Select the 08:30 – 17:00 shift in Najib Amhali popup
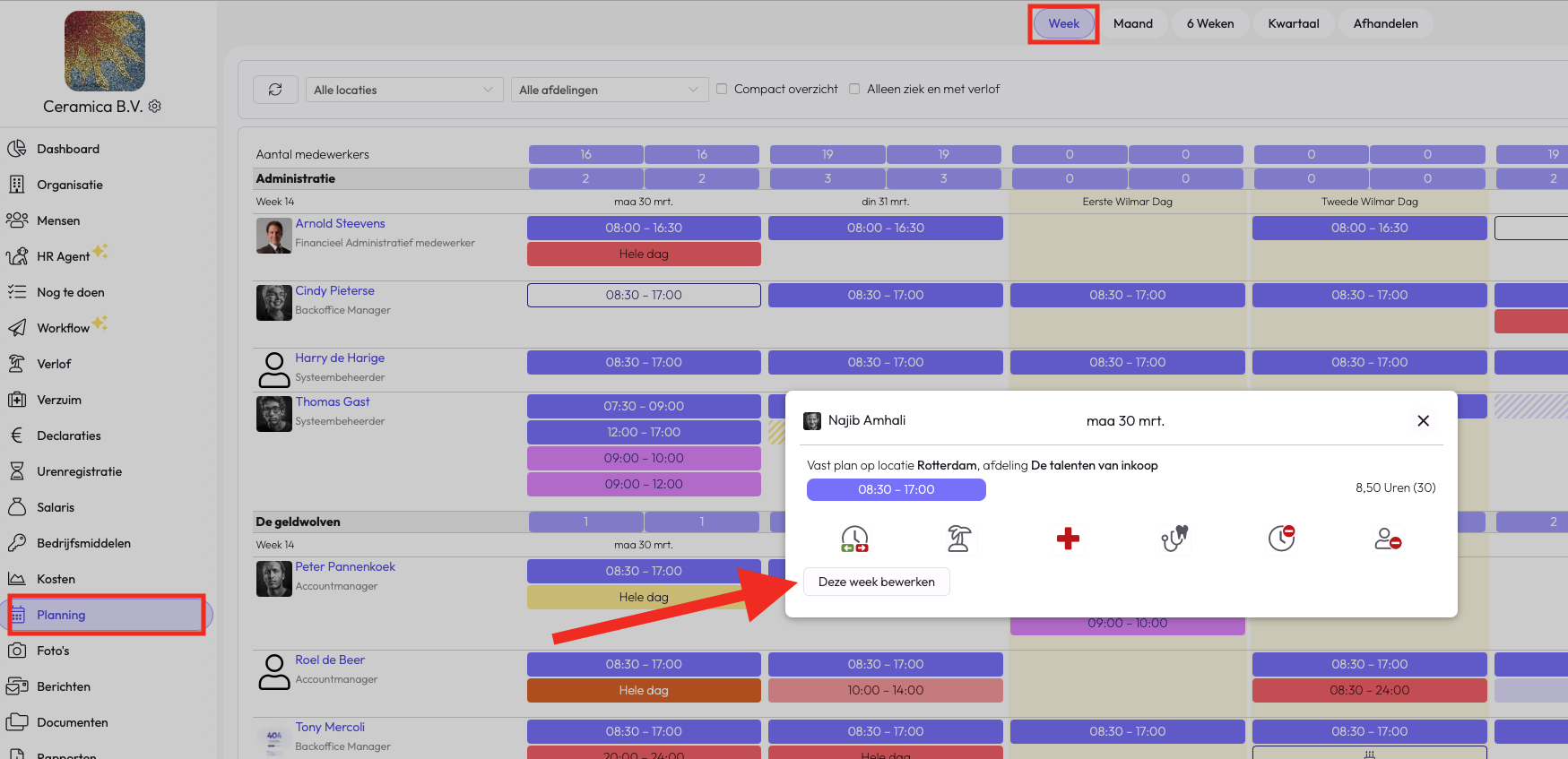1568x759 pixels. 897,489
